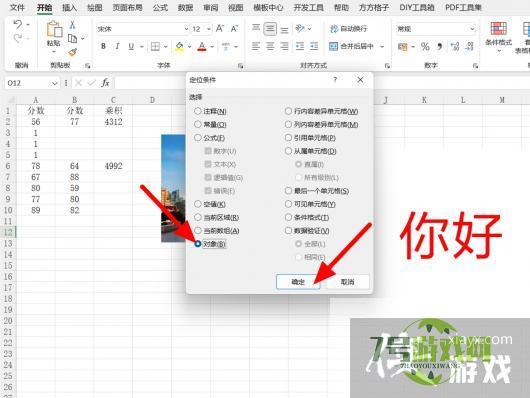Open the fill color dropdown arrow
Viewport: 530px width, 398px height.
tap(190, 47)
